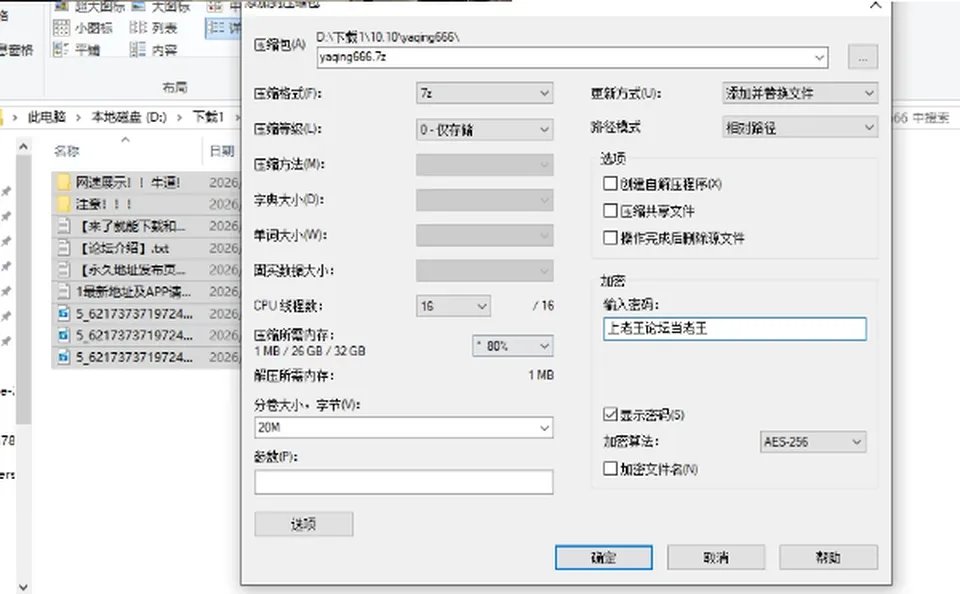Viewport: 960px width, 594px height.
Task: Uncheck the 显示密码 checkbox
Action: [610, 415]
